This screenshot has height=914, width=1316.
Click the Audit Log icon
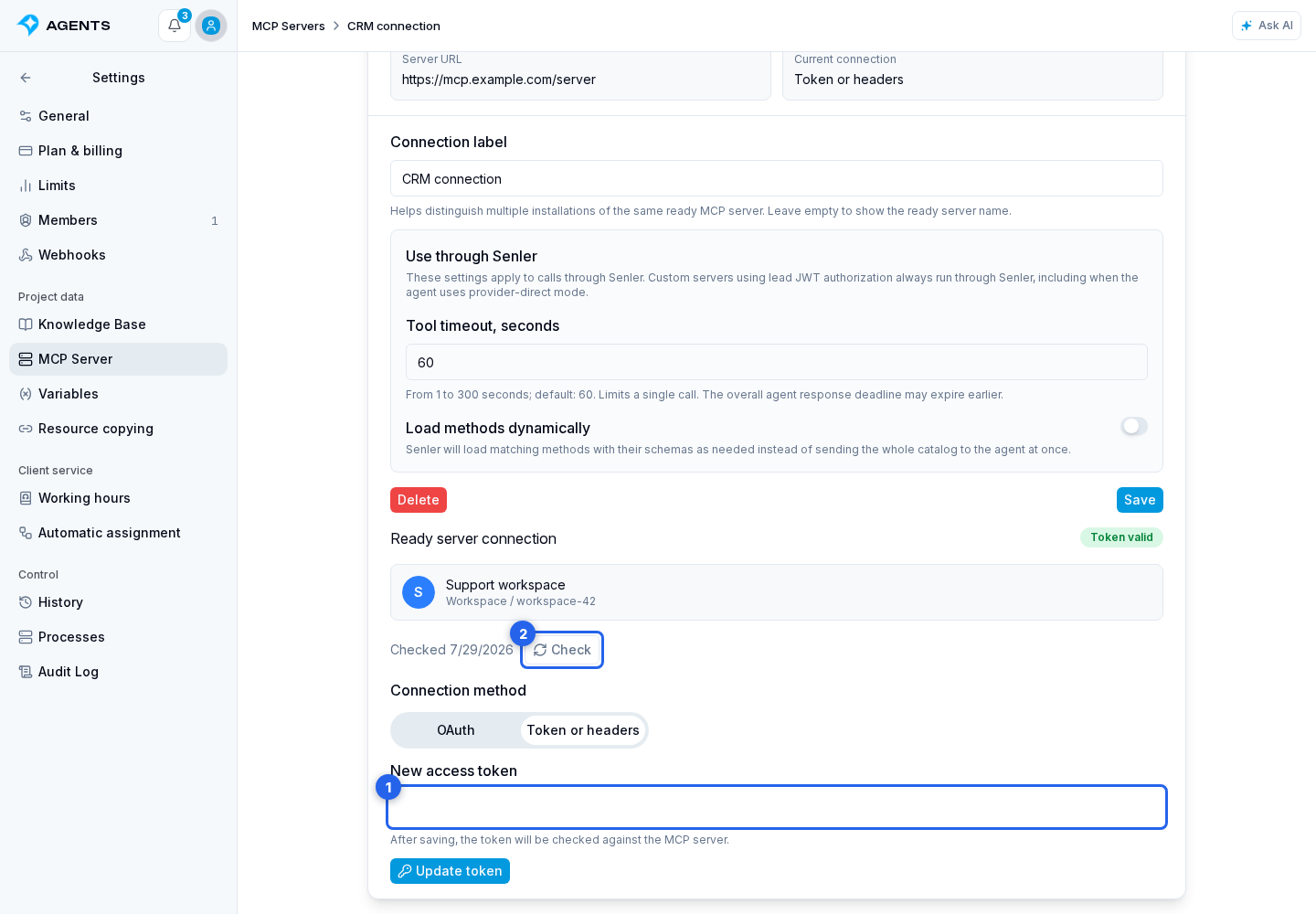click(x=26, y=672)
